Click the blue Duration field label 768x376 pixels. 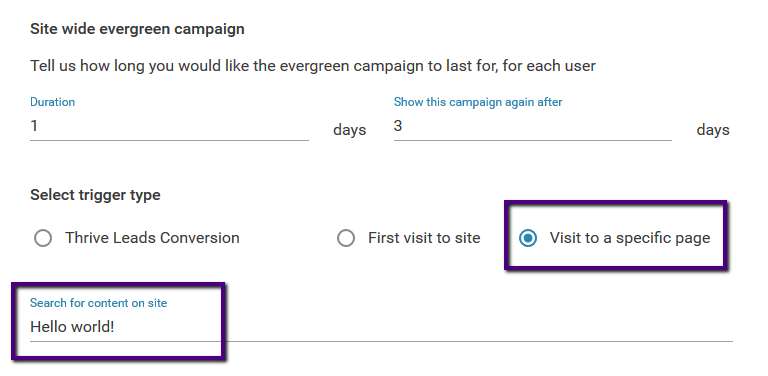pyautogui.click(x=52, y=102)
